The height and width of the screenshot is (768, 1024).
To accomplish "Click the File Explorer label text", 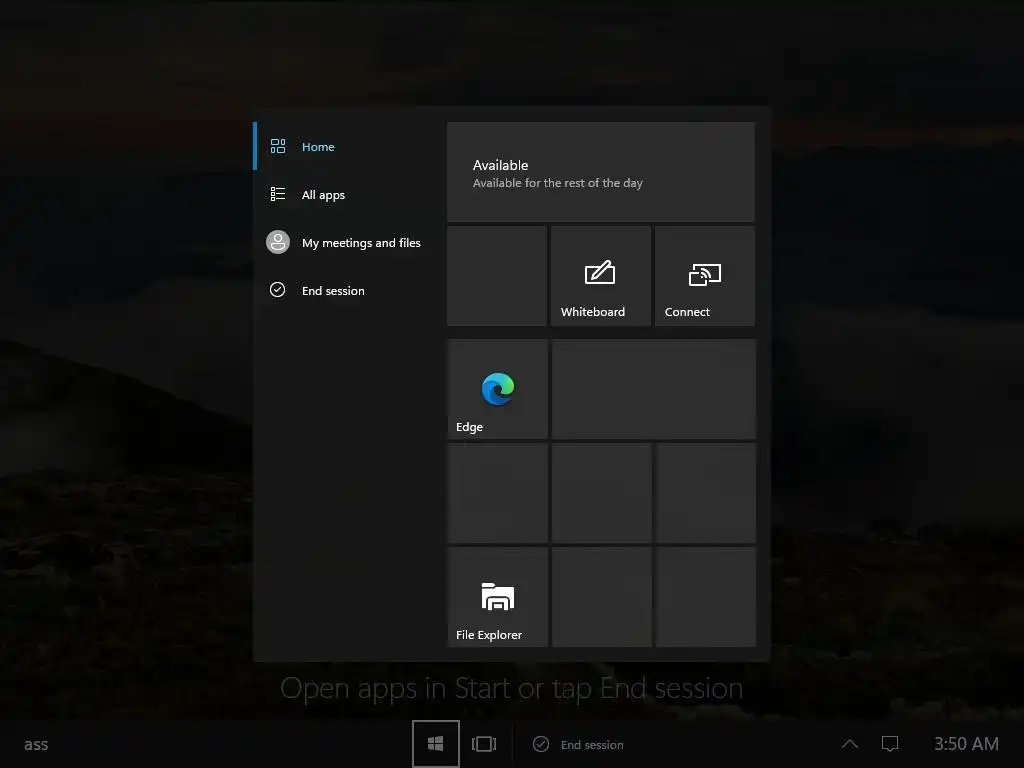I will coord(489,635).
